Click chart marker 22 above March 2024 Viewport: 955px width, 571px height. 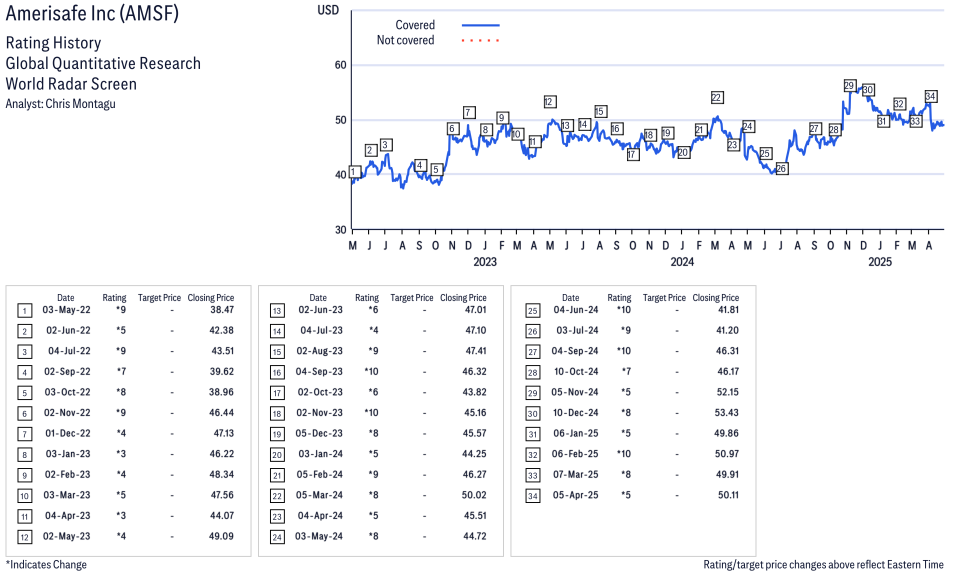[716, 97]
